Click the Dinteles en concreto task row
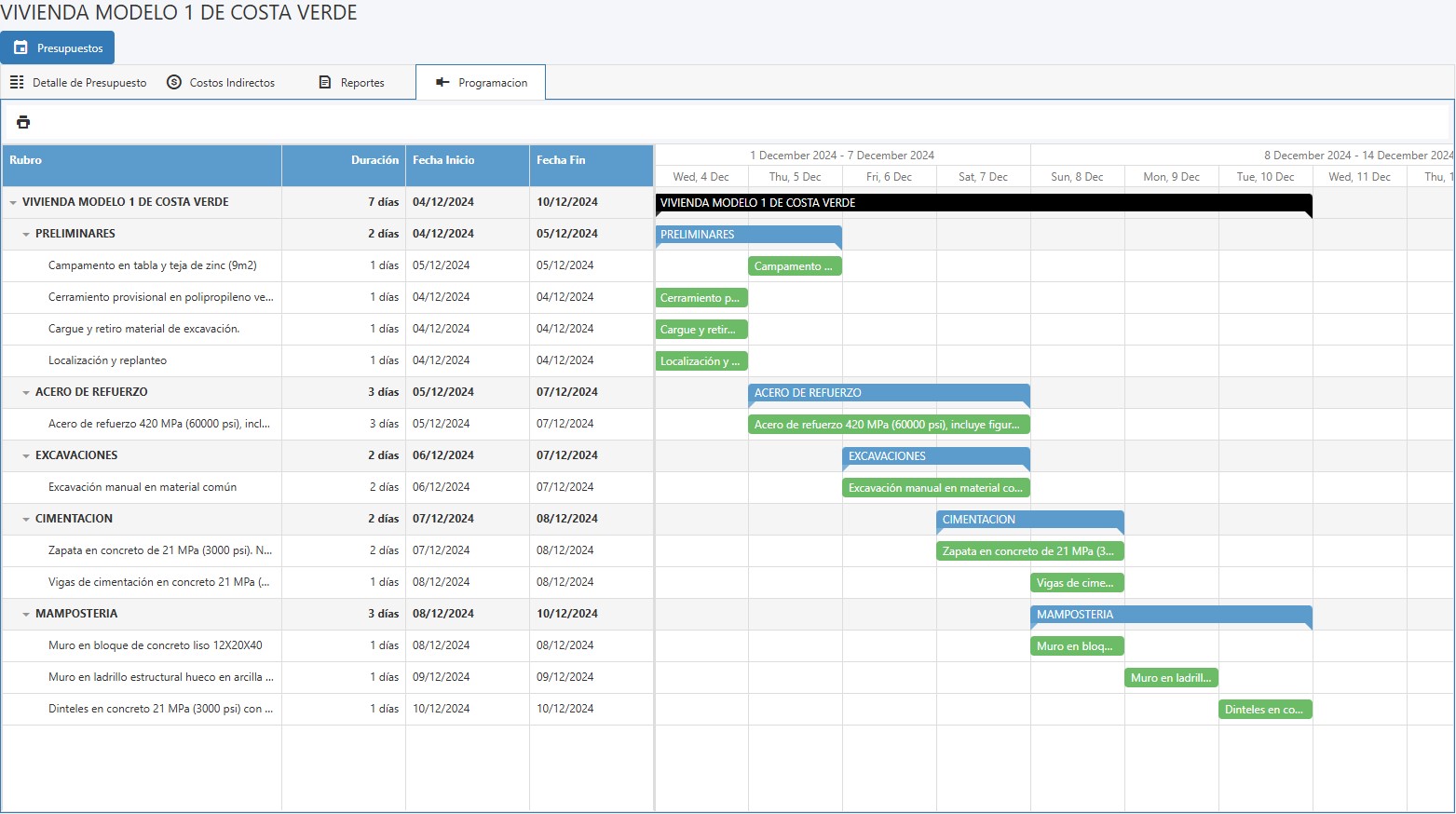 click(160, 709)
